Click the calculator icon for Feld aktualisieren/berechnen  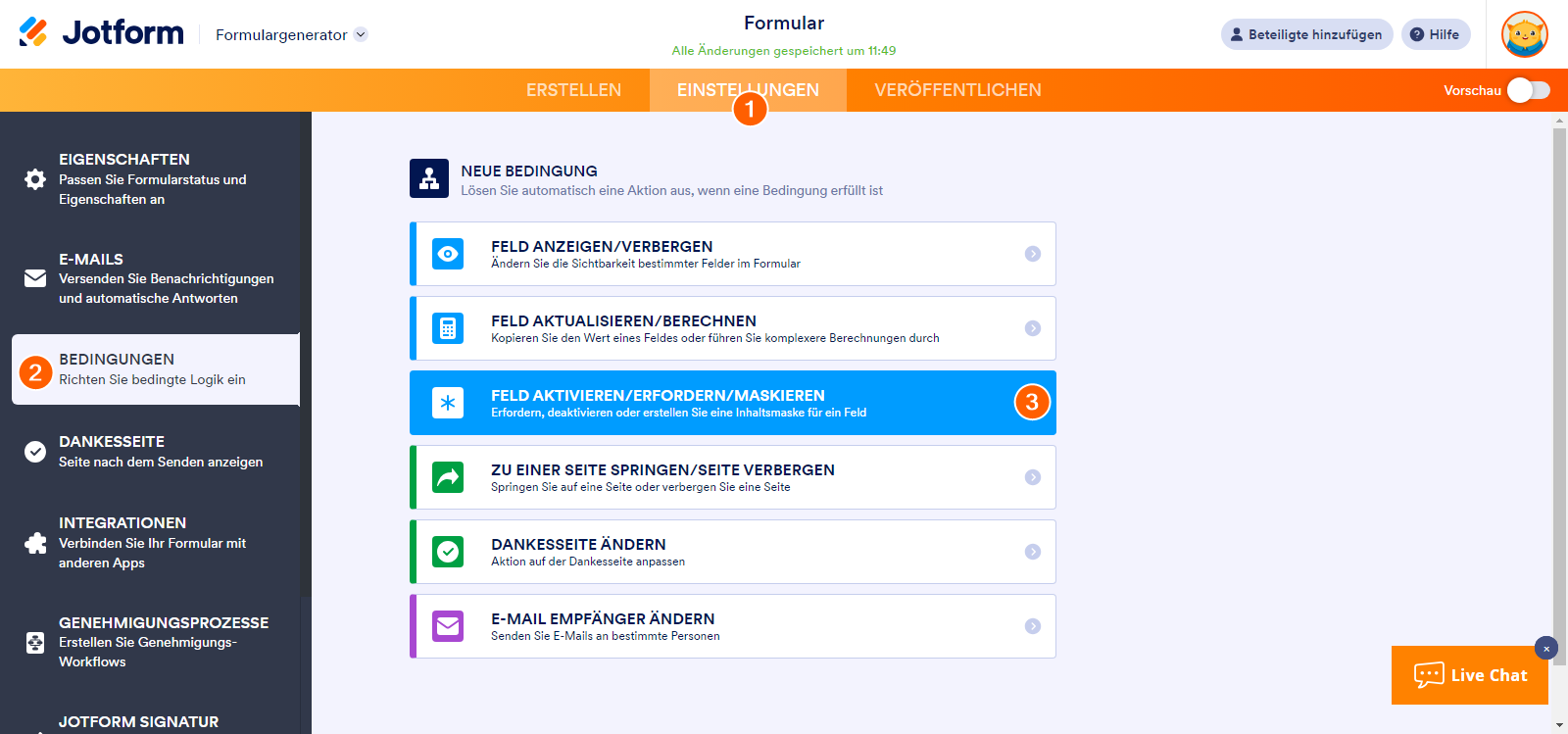(x=448, y=328)
